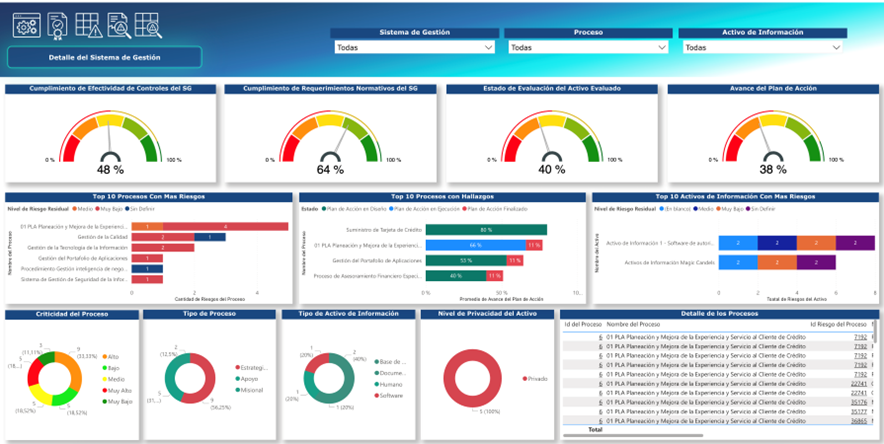This screenshot has height=444, width=884.
Task: Click the Software legend marker
Action: click(374, 395)
